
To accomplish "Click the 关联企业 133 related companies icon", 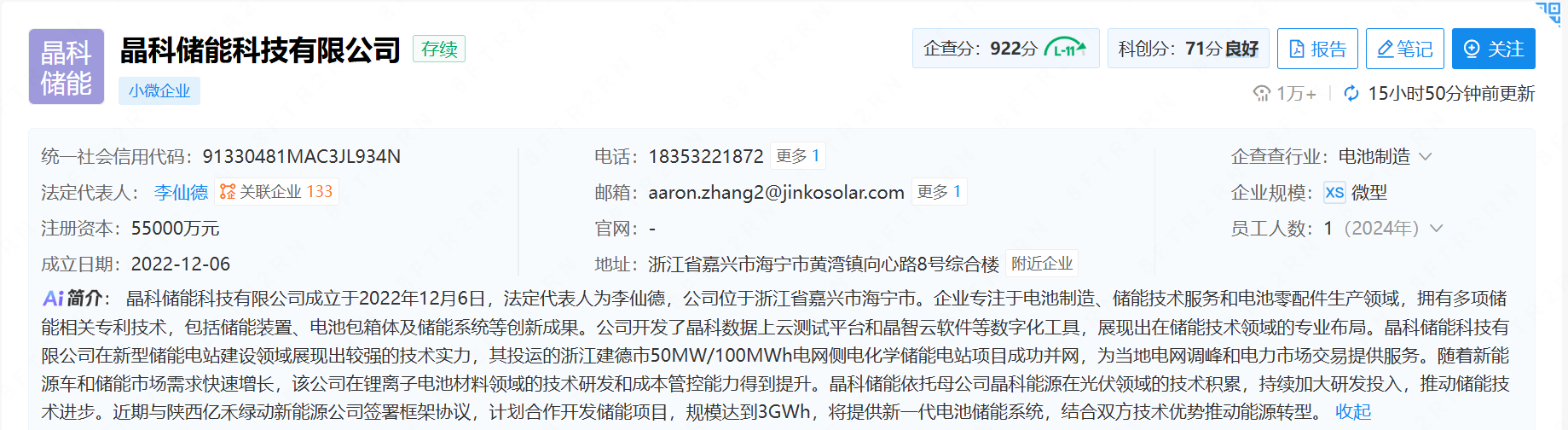I will [228, 192].
